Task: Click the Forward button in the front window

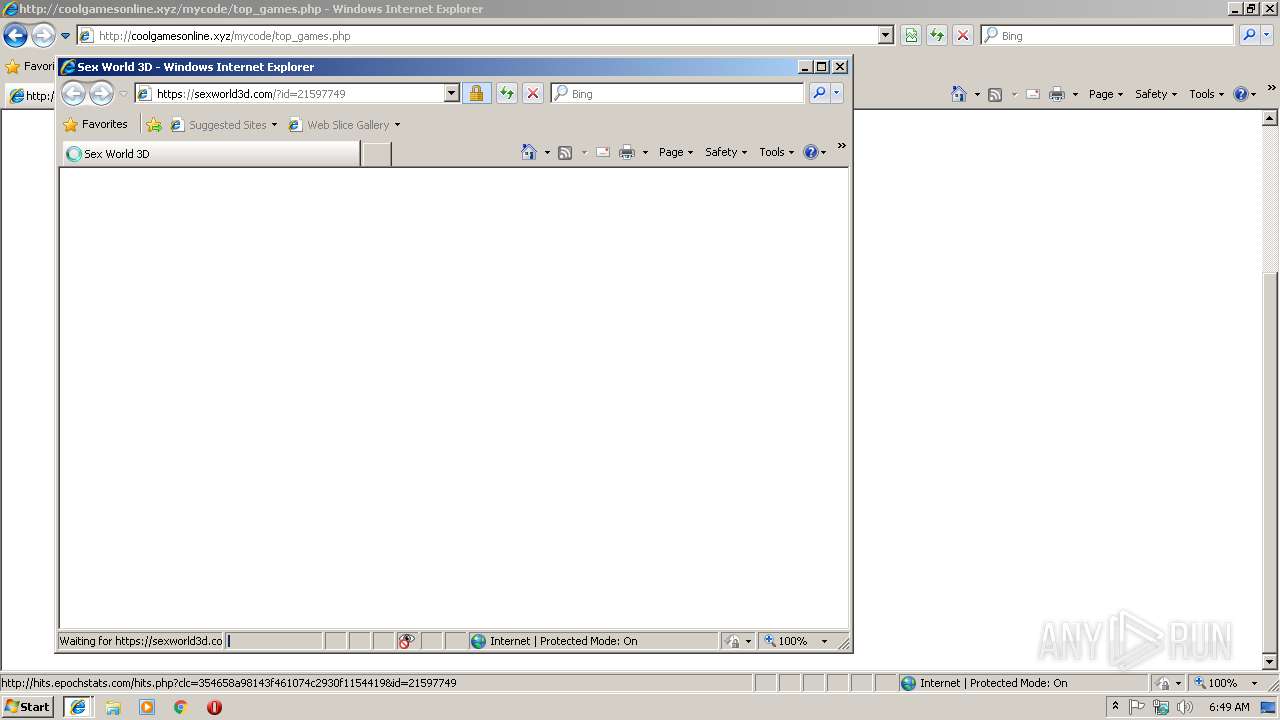Action: coord(101,94)
